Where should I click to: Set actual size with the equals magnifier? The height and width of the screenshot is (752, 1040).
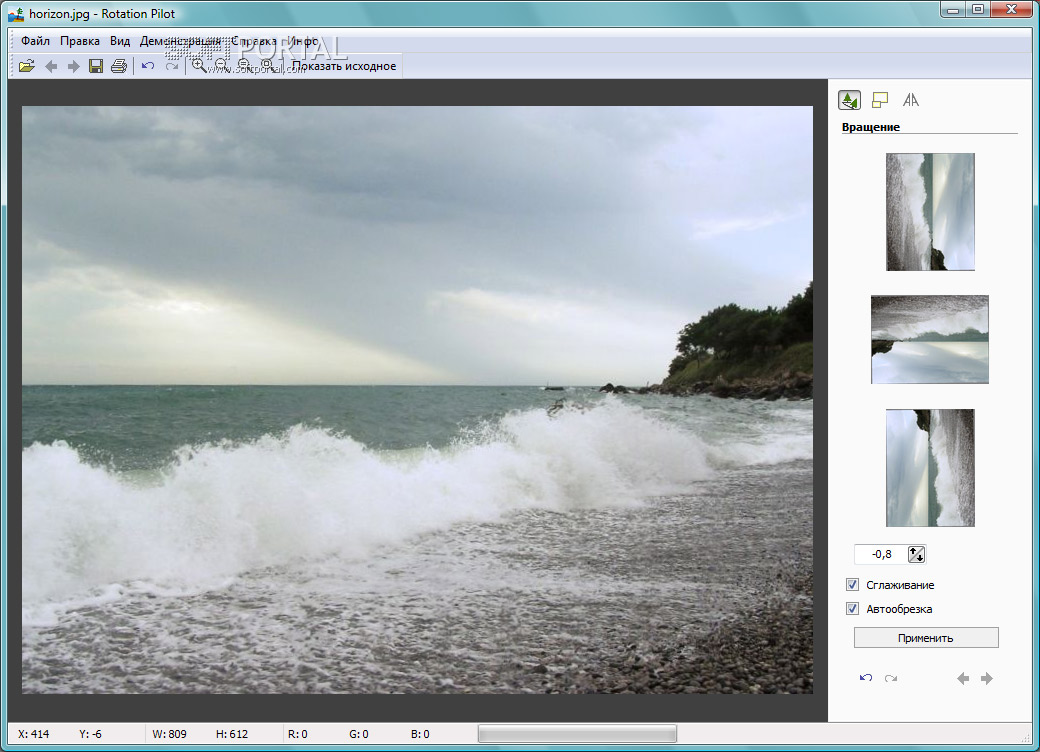243,65
